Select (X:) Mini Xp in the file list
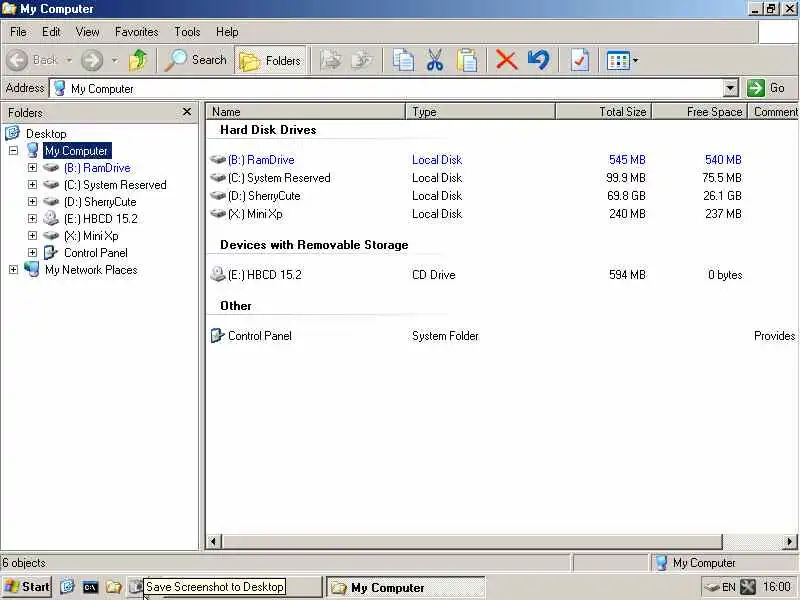This screenshot has width=800, height=600. (255, 214)
